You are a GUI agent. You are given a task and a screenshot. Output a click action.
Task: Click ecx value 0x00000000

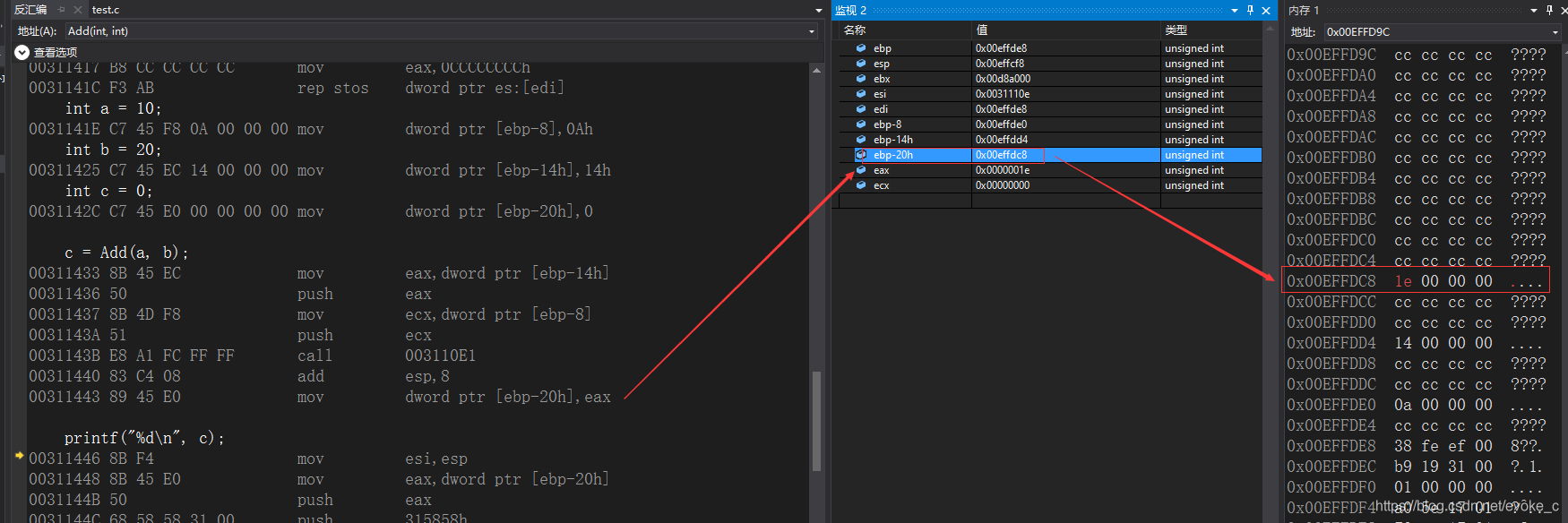(x=1002, y=185)
